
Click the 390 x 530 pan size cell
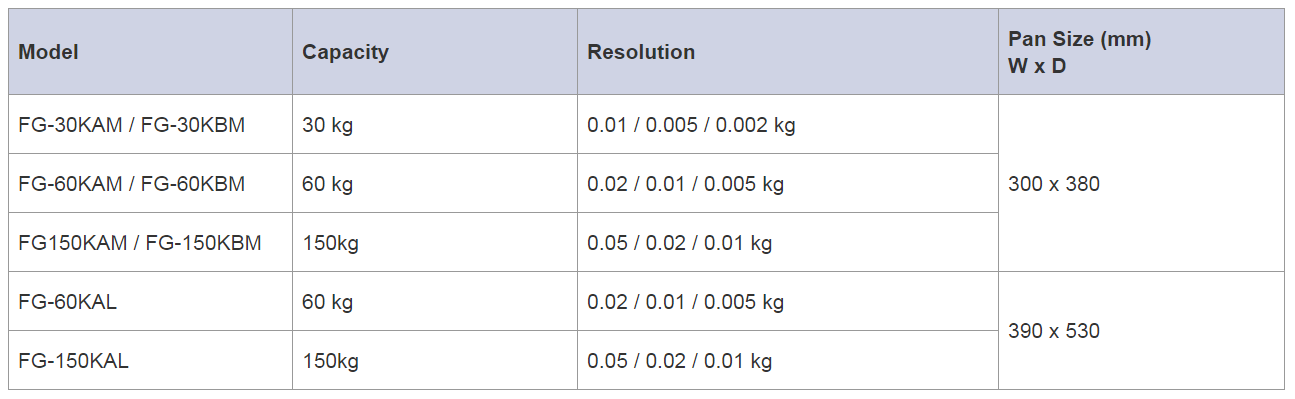click(x=1141, y=331)
